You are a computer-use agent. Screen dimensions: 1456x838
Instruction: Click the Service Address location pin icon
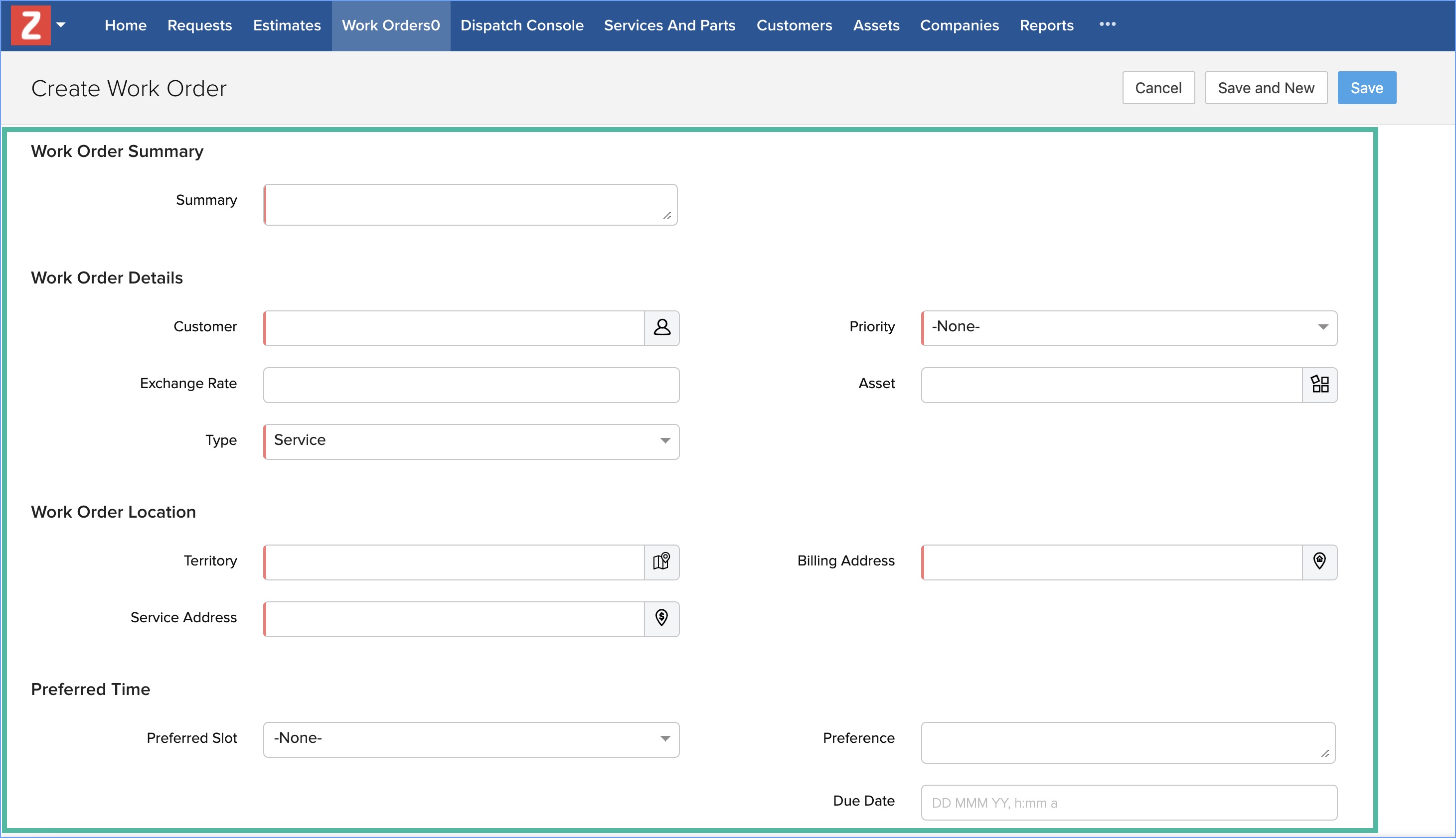[x=661, y=618]
